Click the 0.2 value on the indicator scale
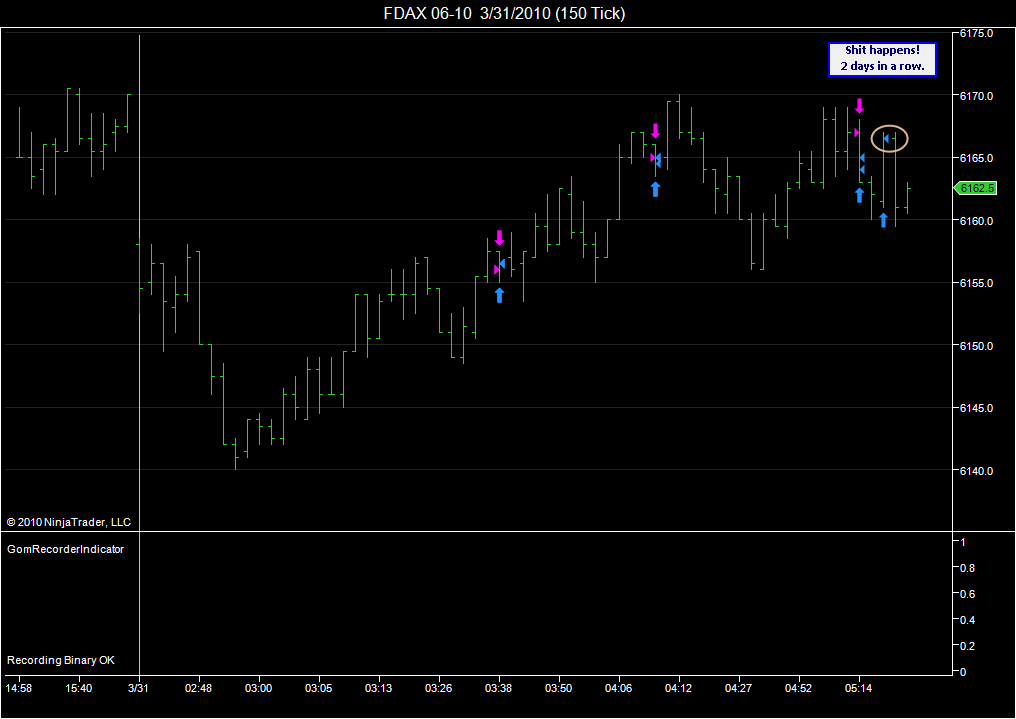This screenshot has height=719, width=1016. (967, 646)
